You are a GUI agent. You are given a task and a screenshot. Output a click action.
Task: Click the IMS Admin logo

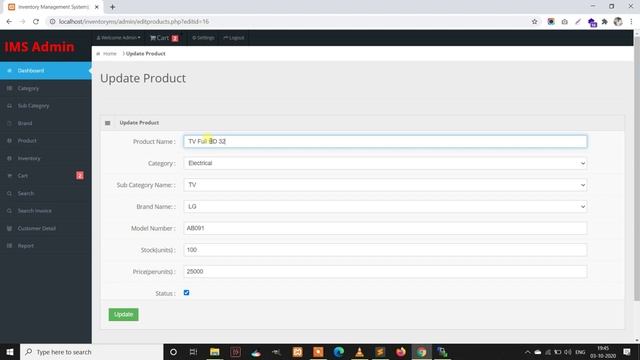click(x=40, y=47)
